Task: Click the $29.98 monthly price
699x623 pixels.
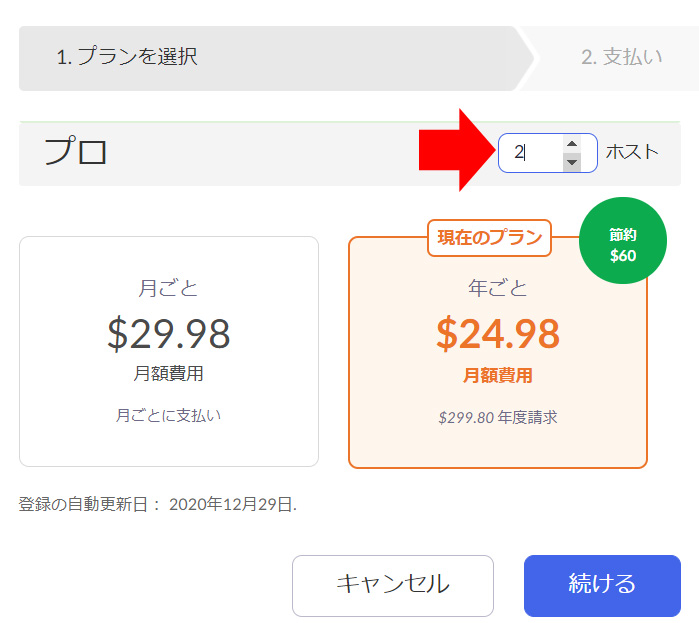Action: pyautogui.click(x=169, y=334)
